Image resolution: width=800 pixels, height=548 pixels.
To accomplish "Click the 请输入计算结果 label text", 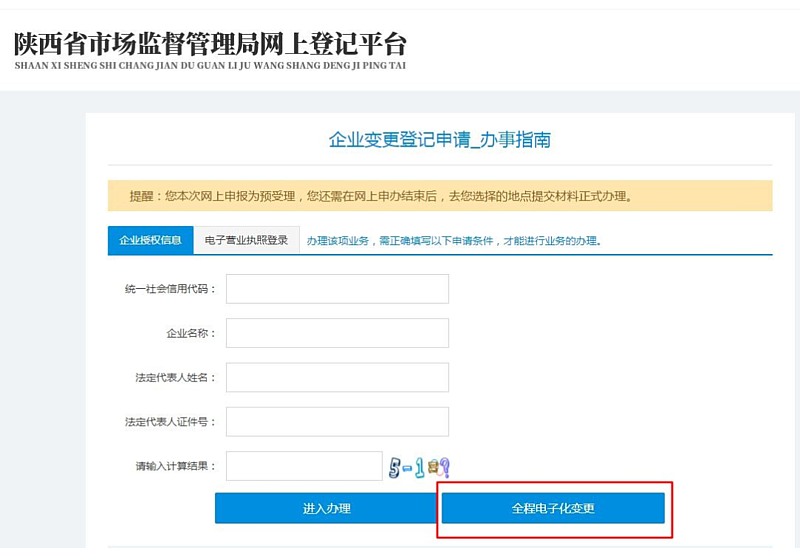I will [x=175, y=467].
